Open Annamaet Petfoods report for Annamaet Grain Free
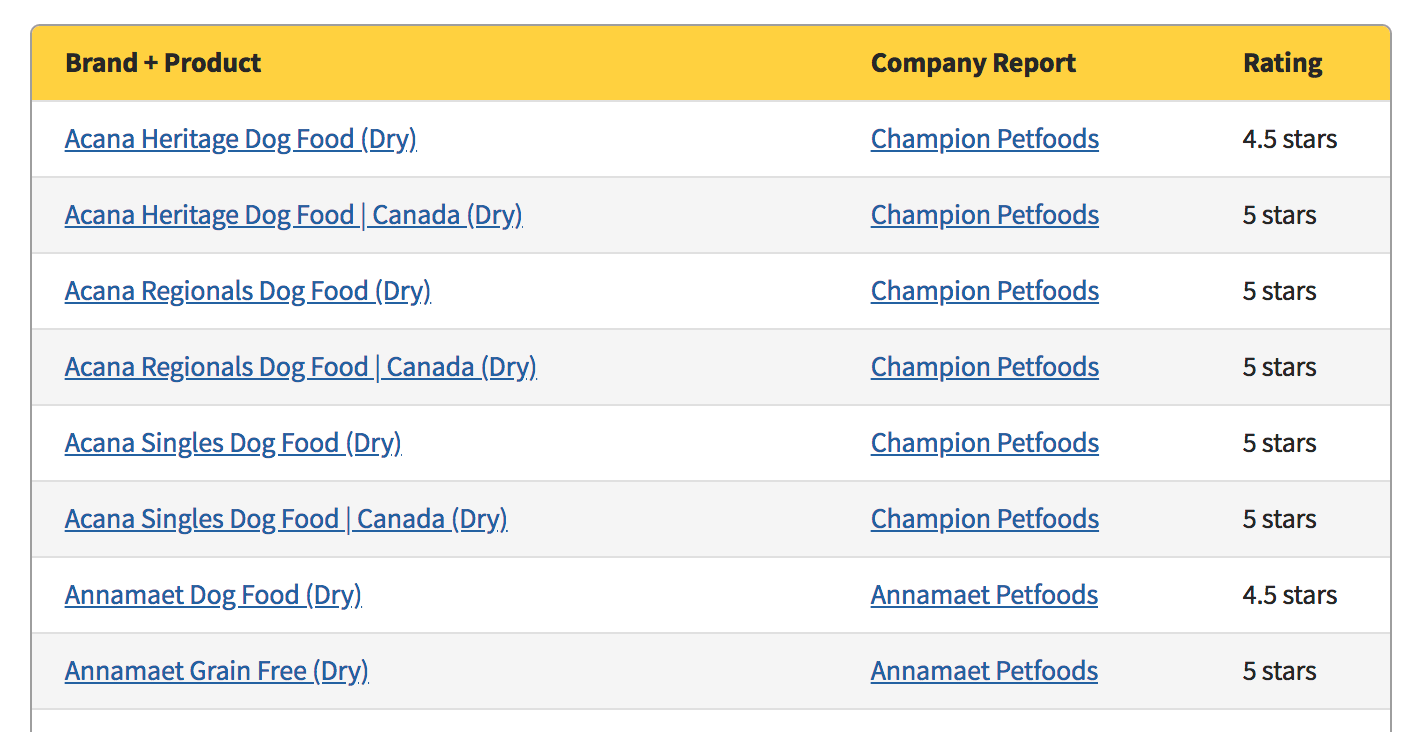The height and width of the screenshot is (732, 1416). tap(984, 671)
